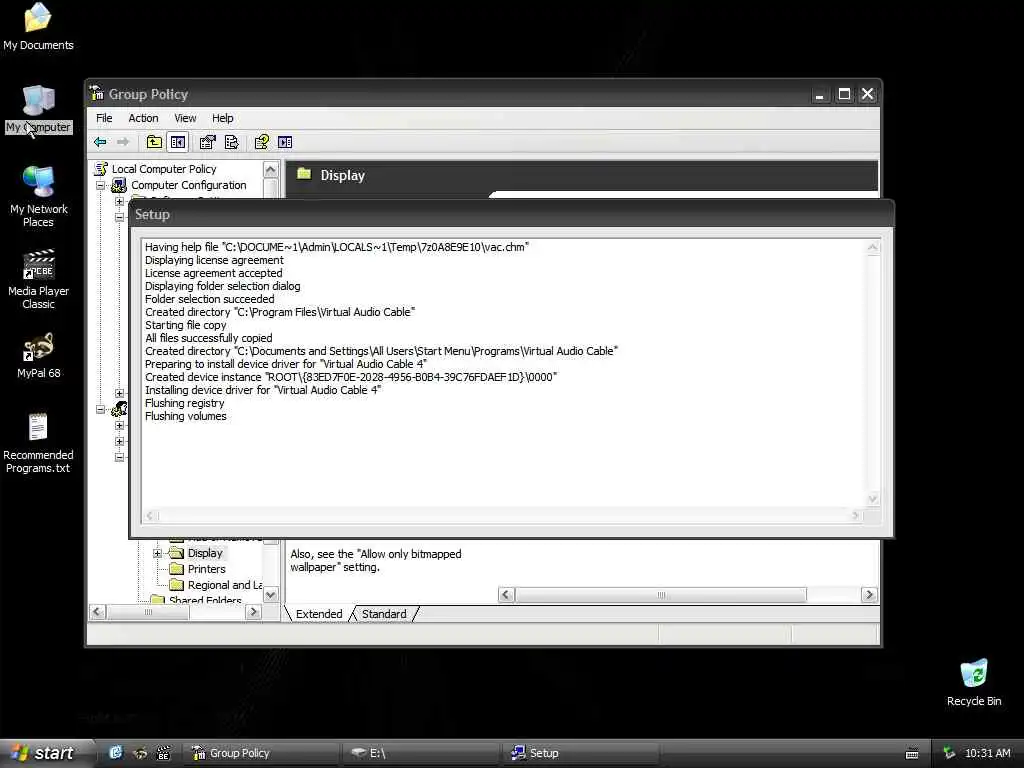Switch to E:\ taskbar button
The image size is (1024, 768).
[421, 753]
